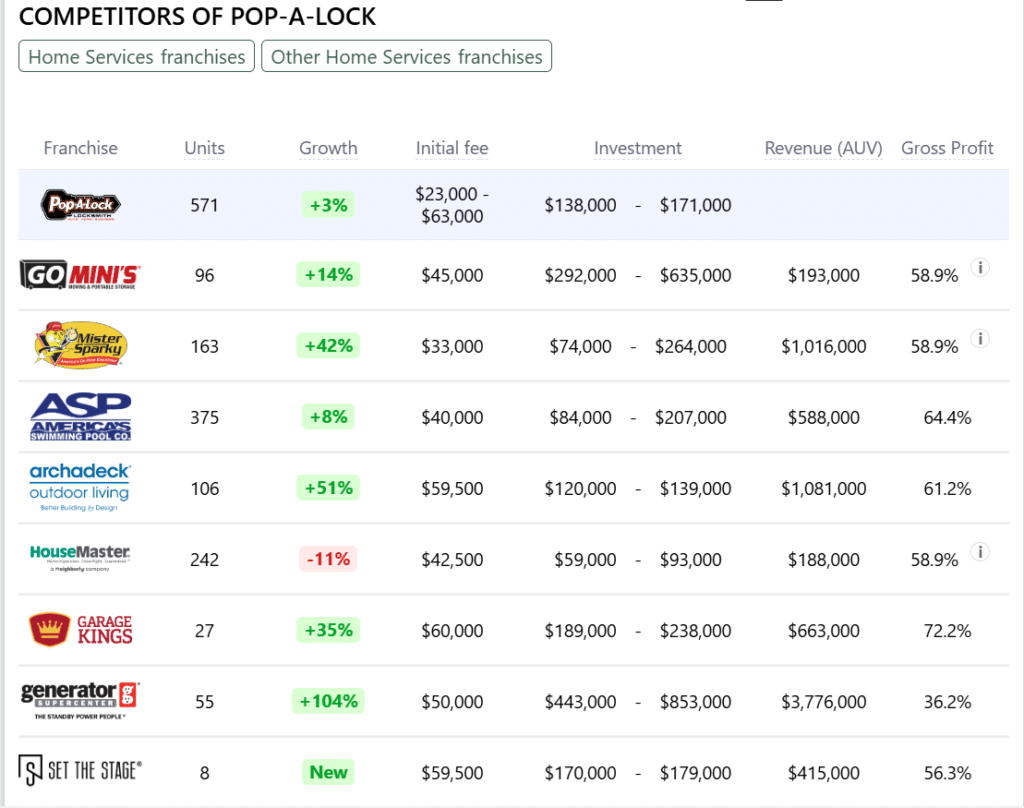Click the $45,000 initial fee cell
This screenshot has height=808, width=1024.
452,275
